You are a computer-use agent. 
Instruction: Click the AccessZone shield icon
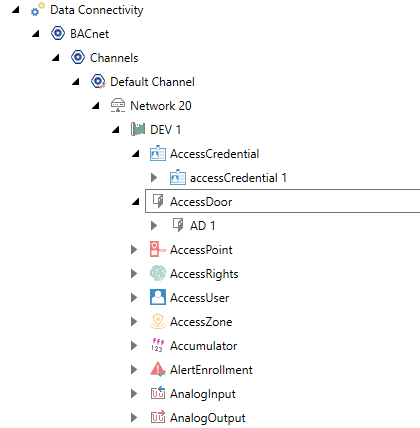(158, 321)
